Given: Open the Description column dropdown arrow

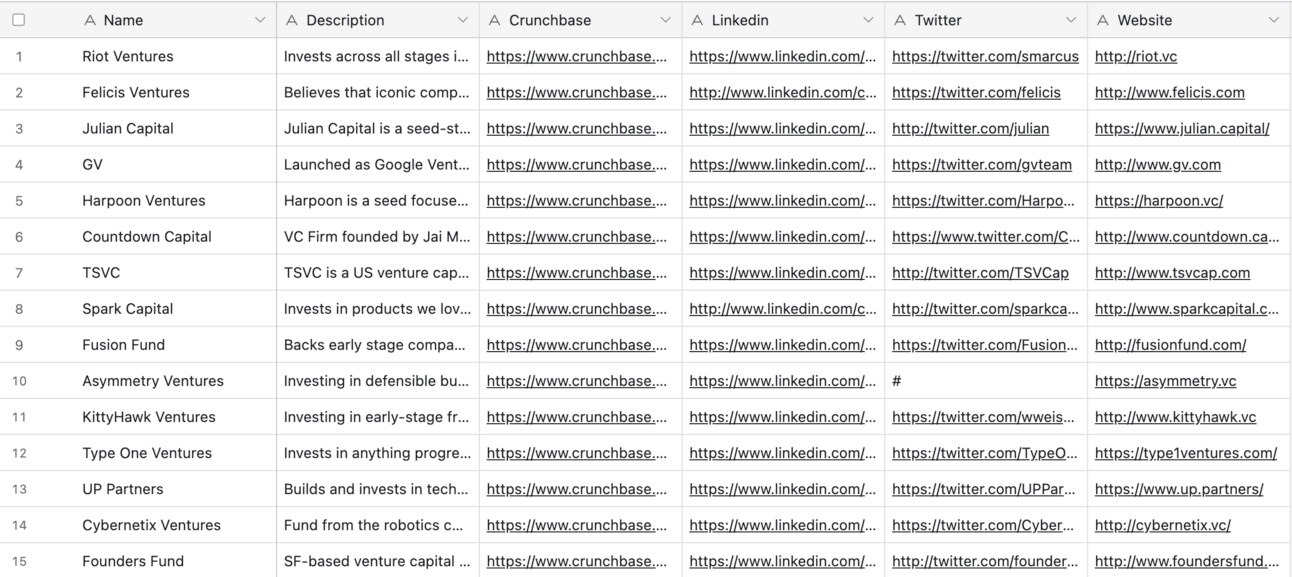Looking at the screenshot, I should pos(462,20).
